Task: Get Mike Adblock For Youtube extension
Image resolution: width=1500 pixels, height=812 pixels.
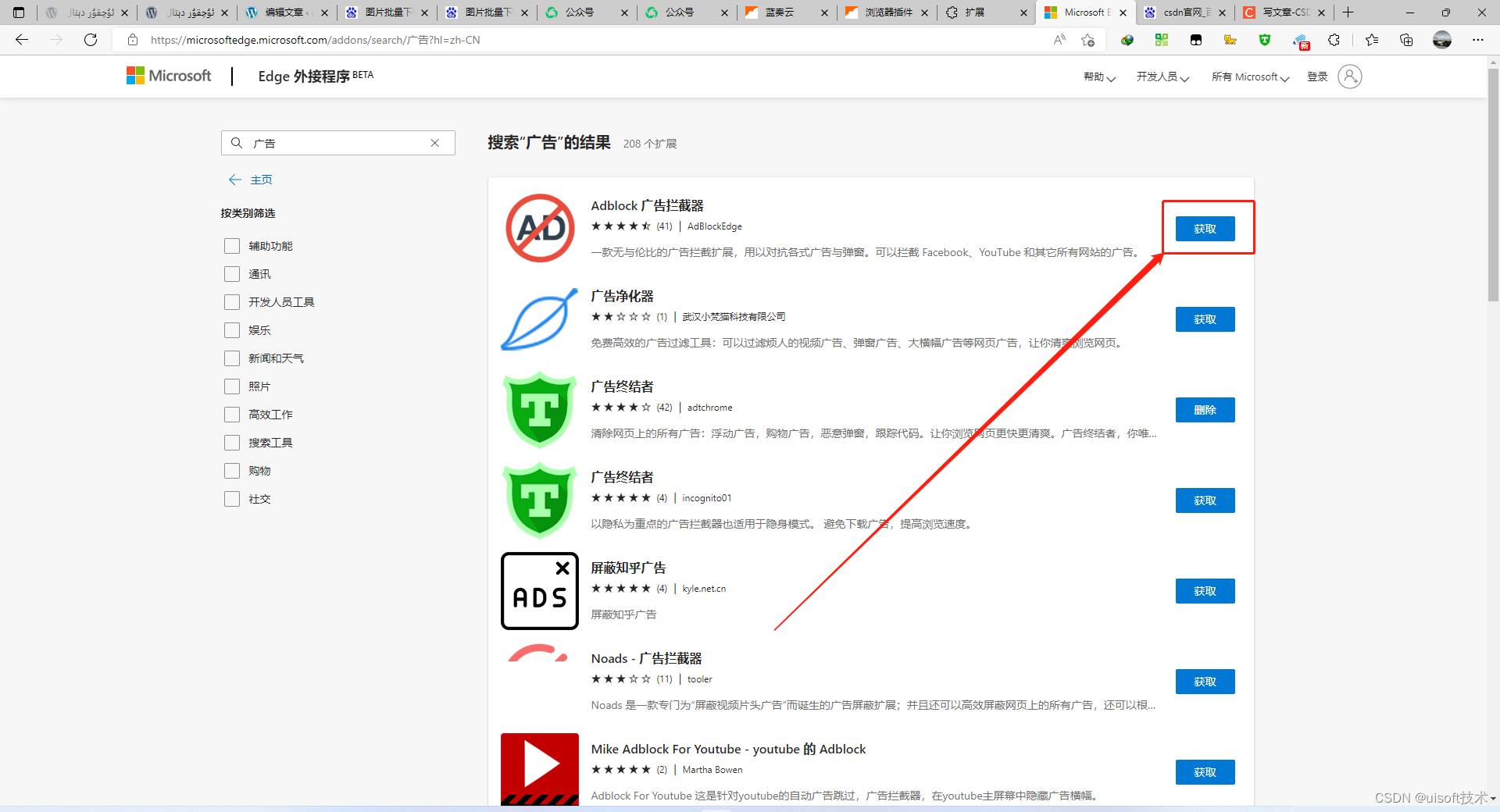Action: click(1205, 772)
